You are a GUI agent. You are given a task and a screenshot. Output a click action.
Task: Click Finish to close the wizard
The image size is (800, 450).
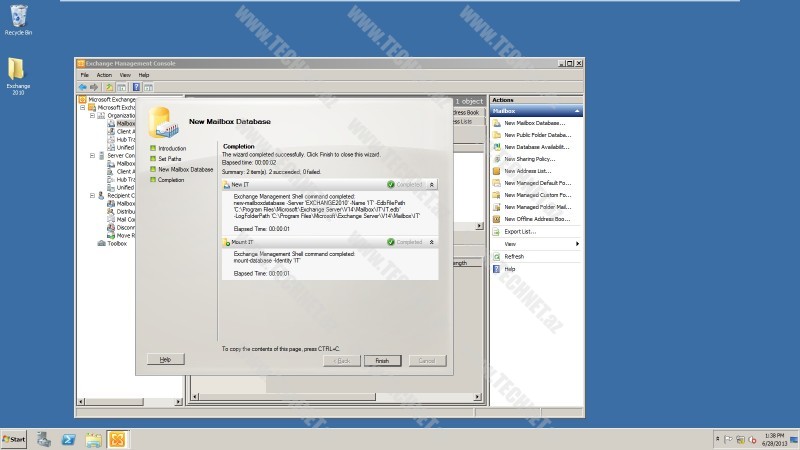tap(382, 360)
